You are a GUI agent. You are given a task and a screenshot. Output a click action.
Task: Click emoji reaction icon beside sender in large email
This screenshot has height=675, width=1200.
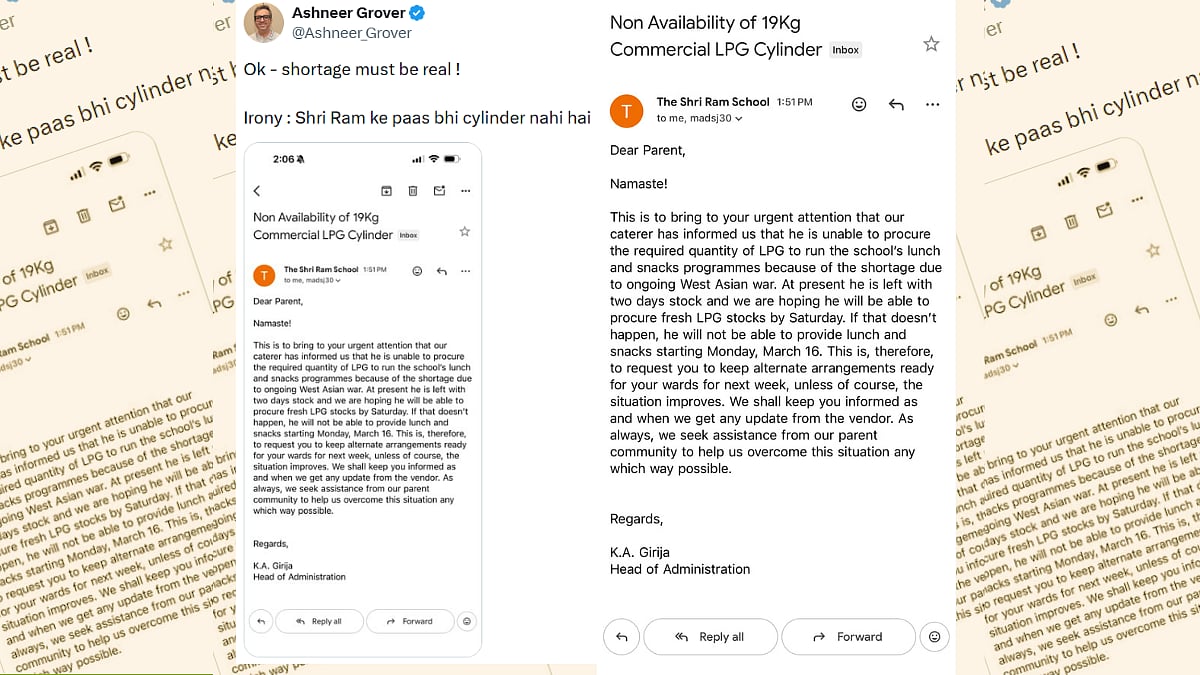coord(859,105)
